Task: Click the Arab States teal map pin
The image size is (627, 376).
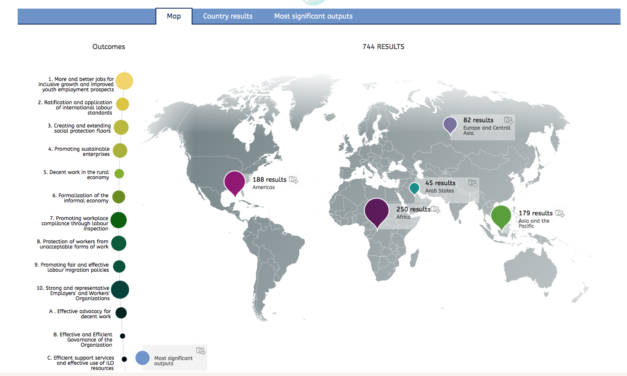Action: pyautogui.click(x=414, y=188)
